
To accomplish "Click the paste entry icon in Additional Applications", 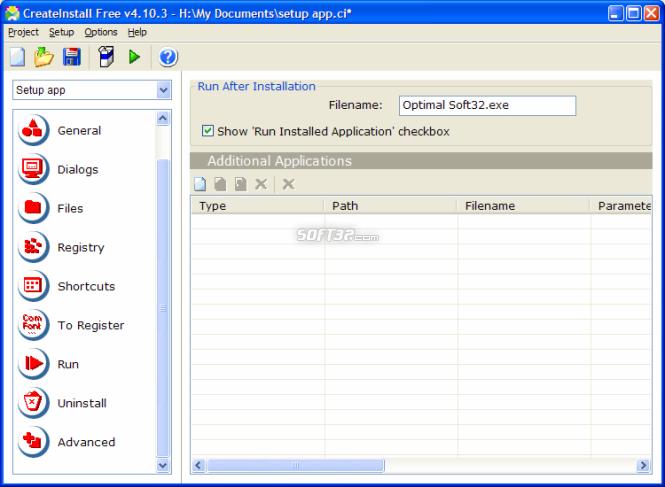I will click(240, 184).
